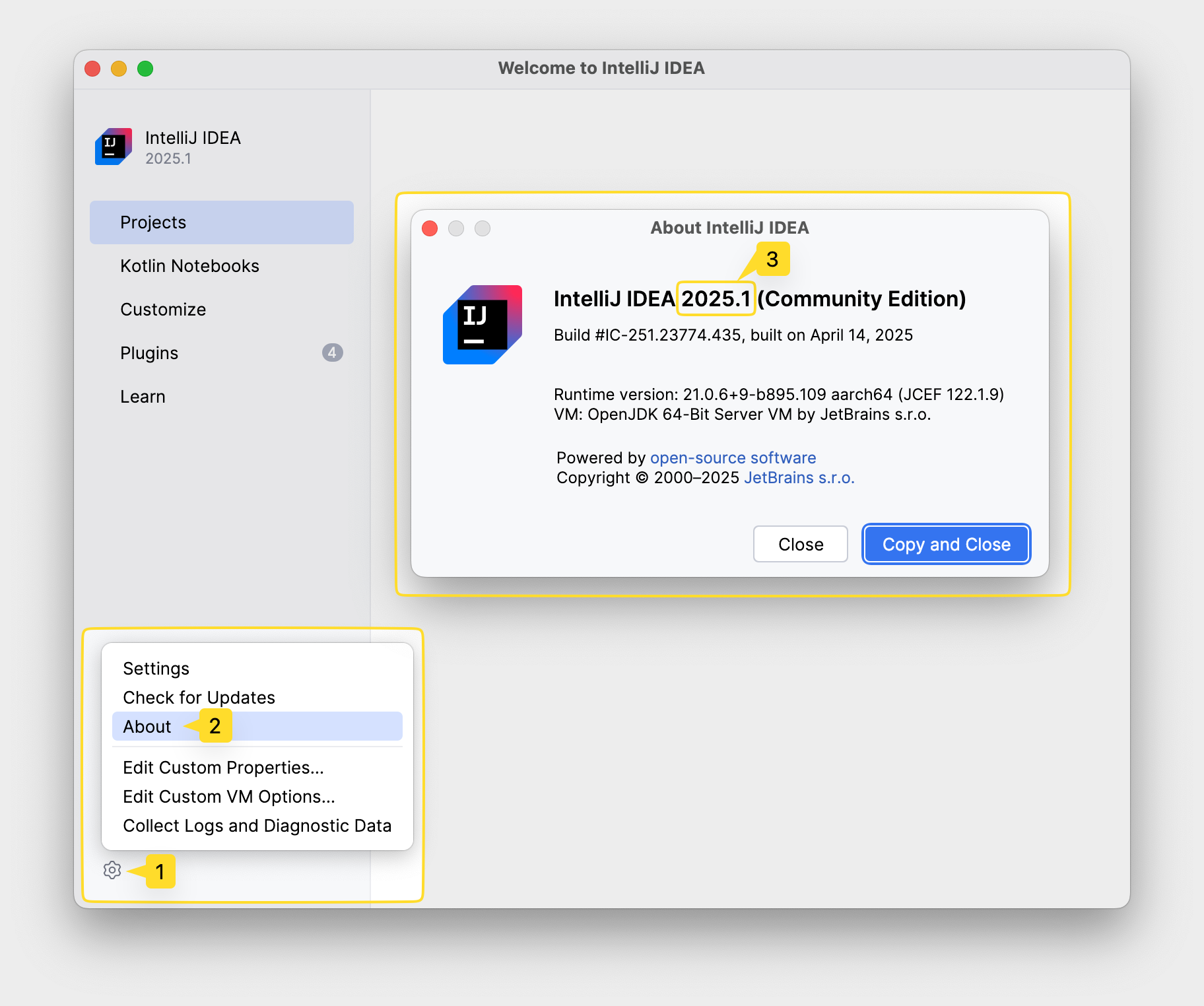
Task: Open the Projects tab
Action: click(x=222, y=222)
